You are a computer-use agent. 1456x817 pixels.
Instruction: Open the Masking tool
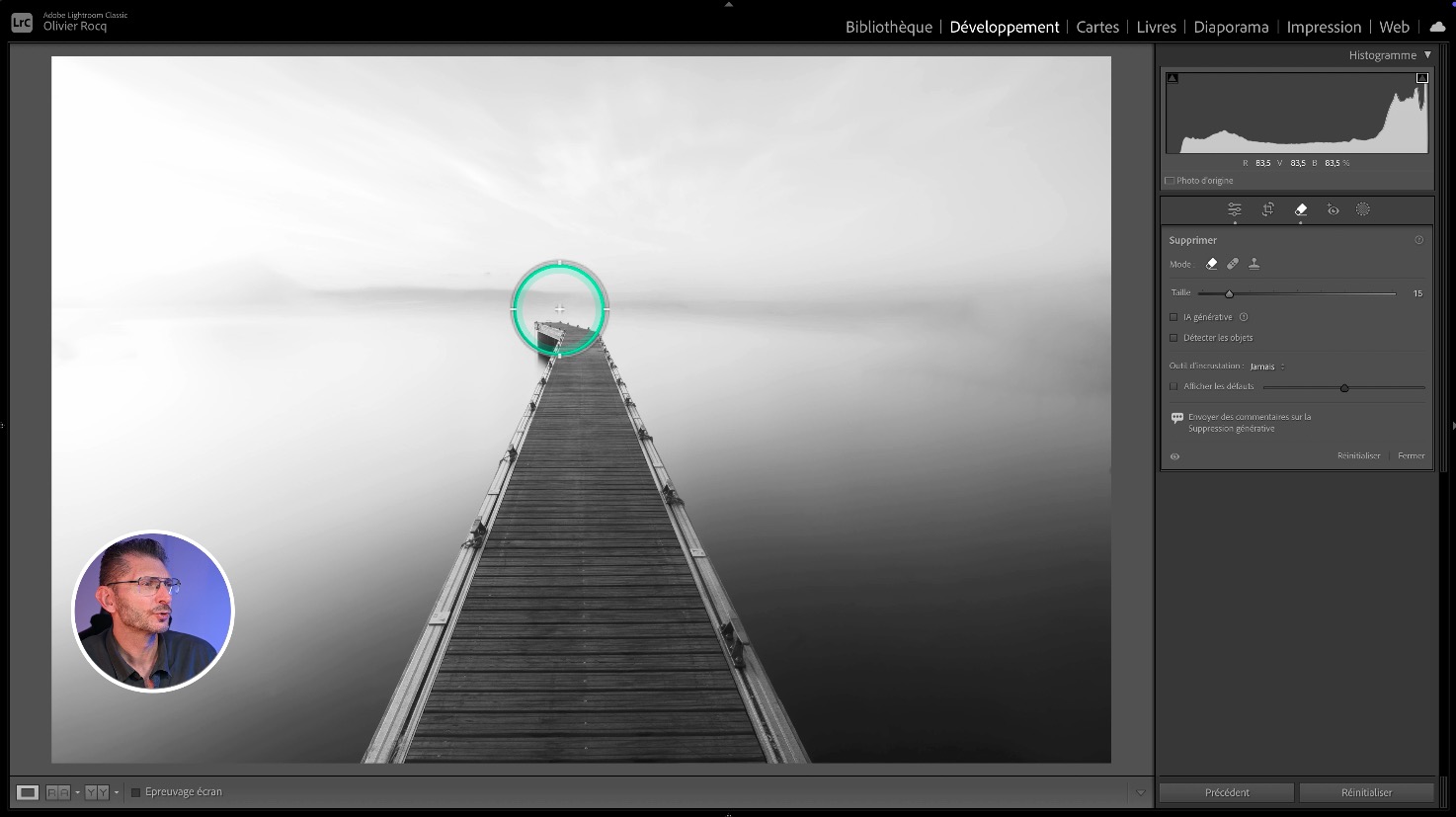coord(1363,209)
